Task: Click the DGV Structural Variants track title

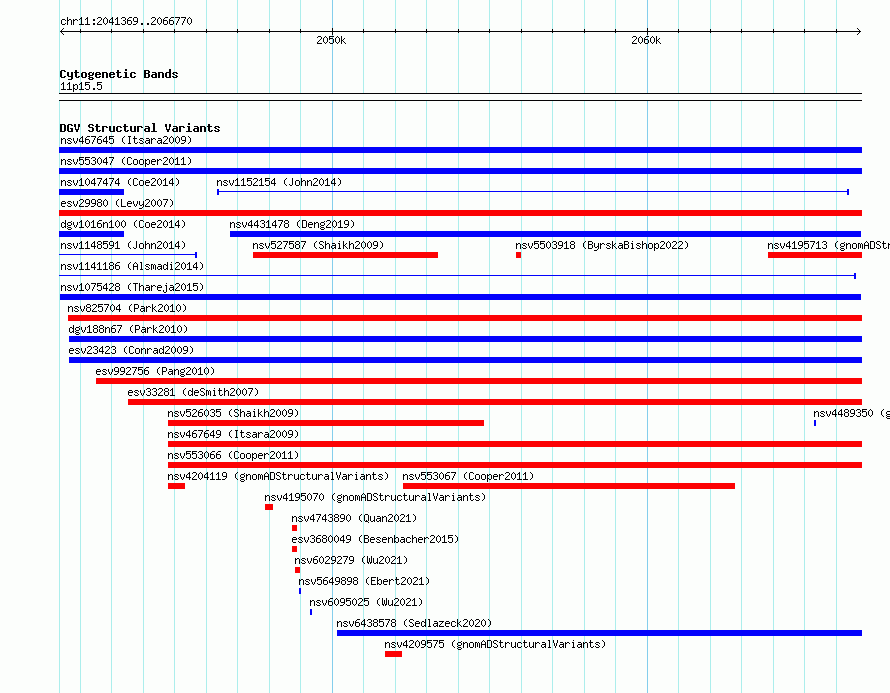Action: (x=140, y=128)
